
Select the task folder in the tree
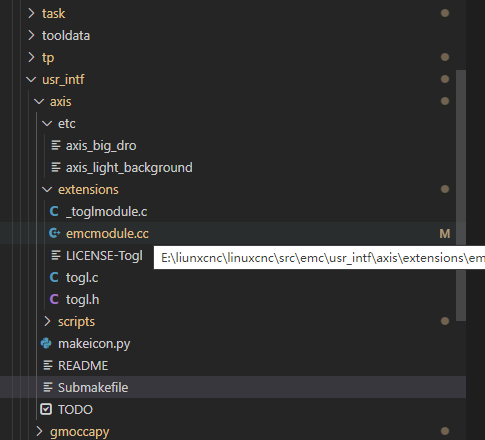[x=233, y=13]
